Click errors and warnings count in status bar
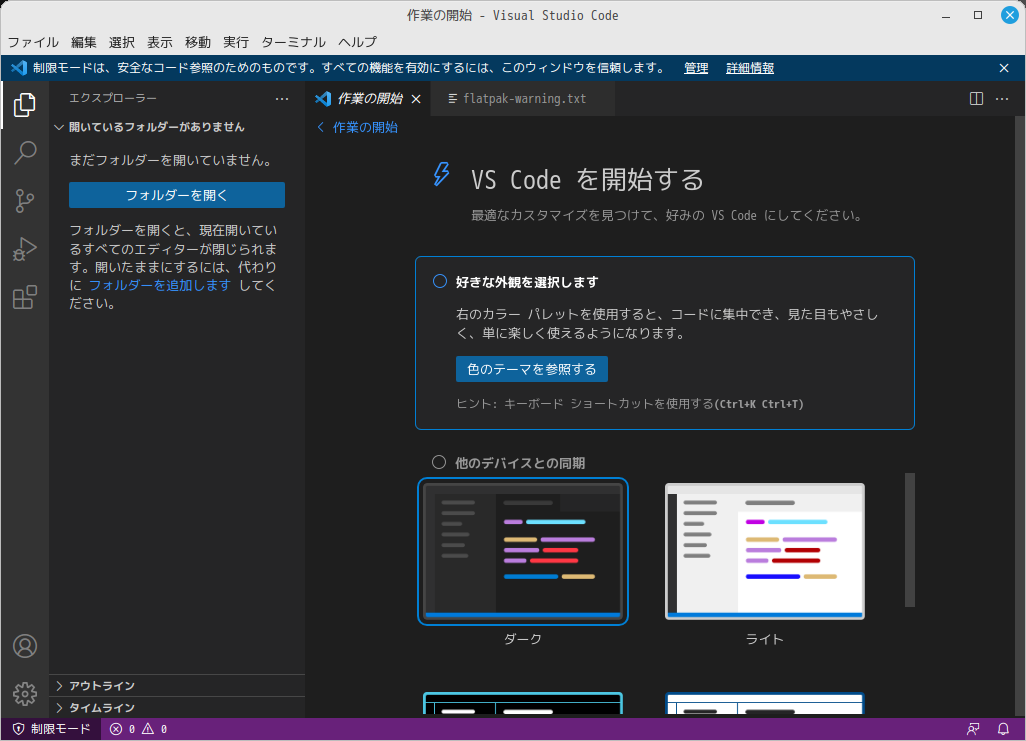The height and width of the screenshot is (741, 1026). [138, 729]
